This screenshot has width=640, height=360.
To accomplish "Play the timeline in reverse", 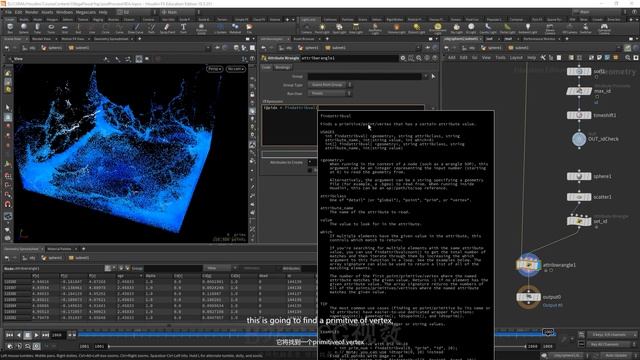I will tap(18, 335).
